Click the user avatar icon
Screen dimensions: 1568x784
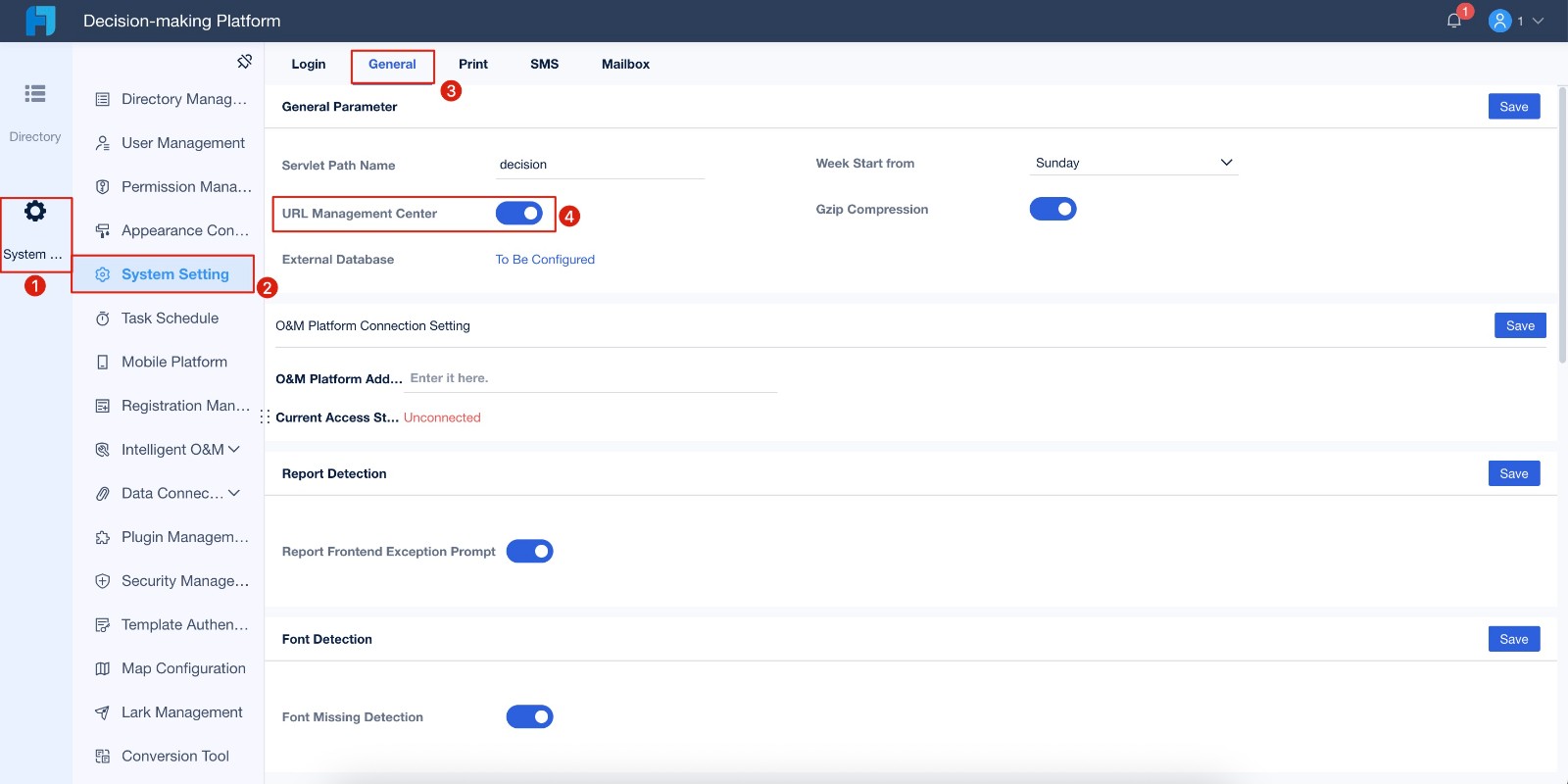pos(1499,21)
